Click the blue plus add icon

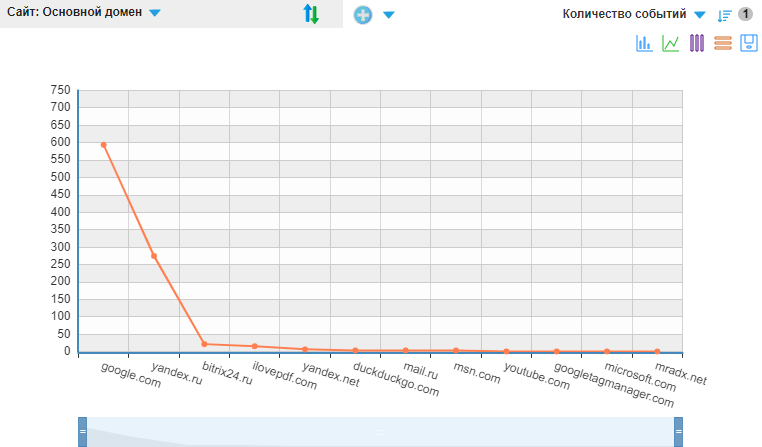point(363,15)
